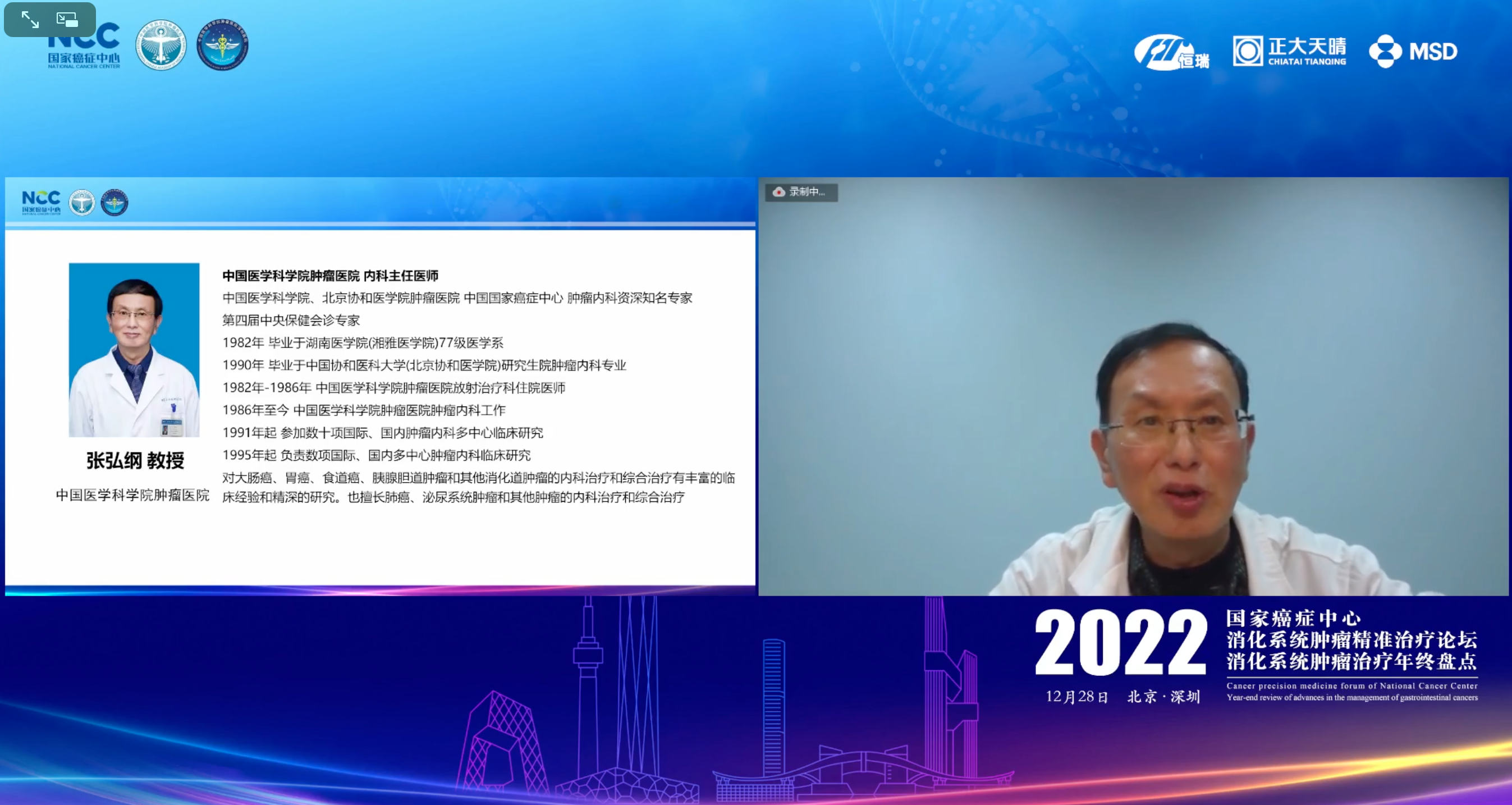
Task: Click the 北京·深圳 location text
Action: coord(1163,697)
